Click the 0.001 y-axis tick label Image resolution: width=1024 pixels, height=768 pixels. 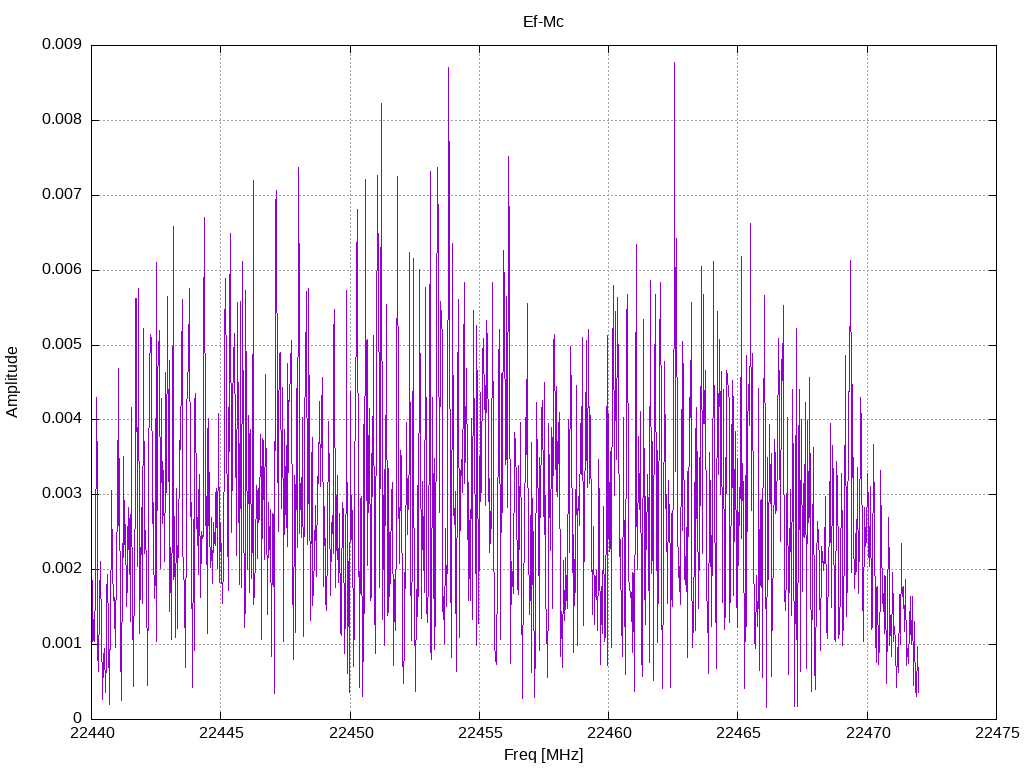61,643
